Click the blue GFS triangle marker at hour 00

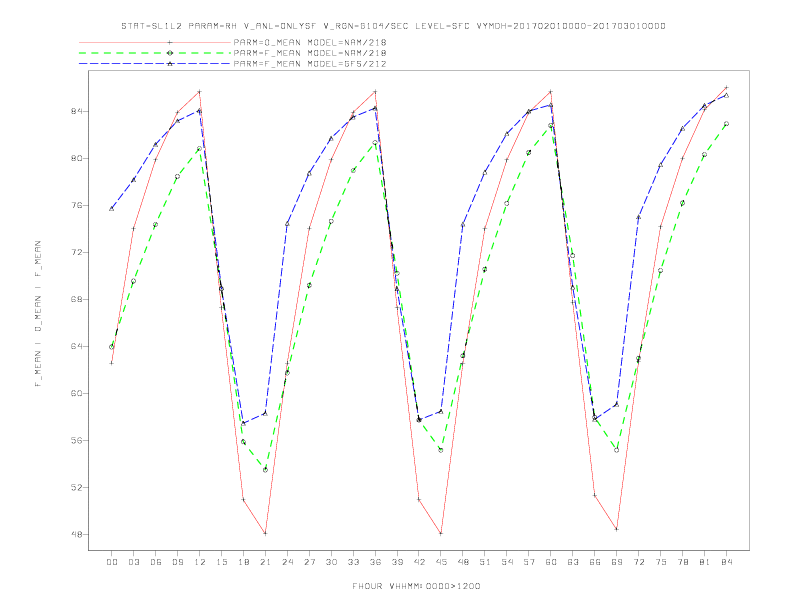[112, 209]
